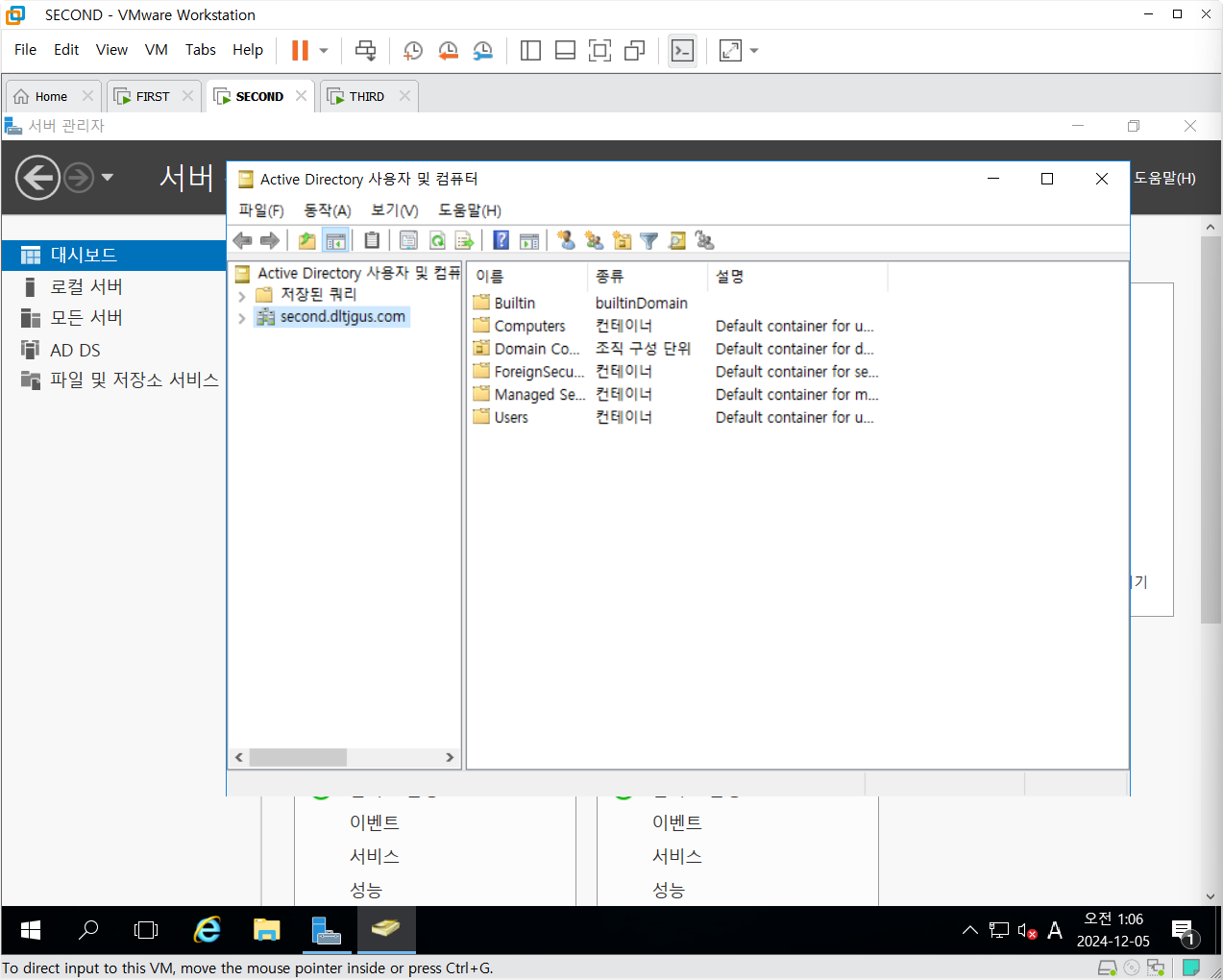Toggle show/hide console tree icon
Viewport: 1223px width, 980px height.
pos(335,240)
